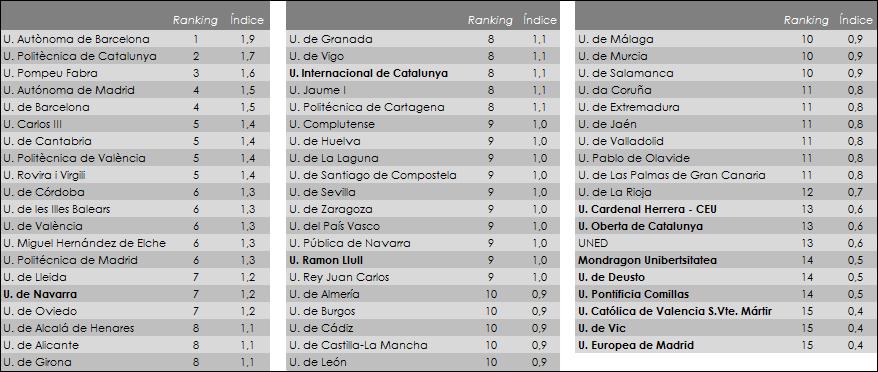Click the U. Pompeu Fabra entry
878x372 pixels.
[50, 73]
